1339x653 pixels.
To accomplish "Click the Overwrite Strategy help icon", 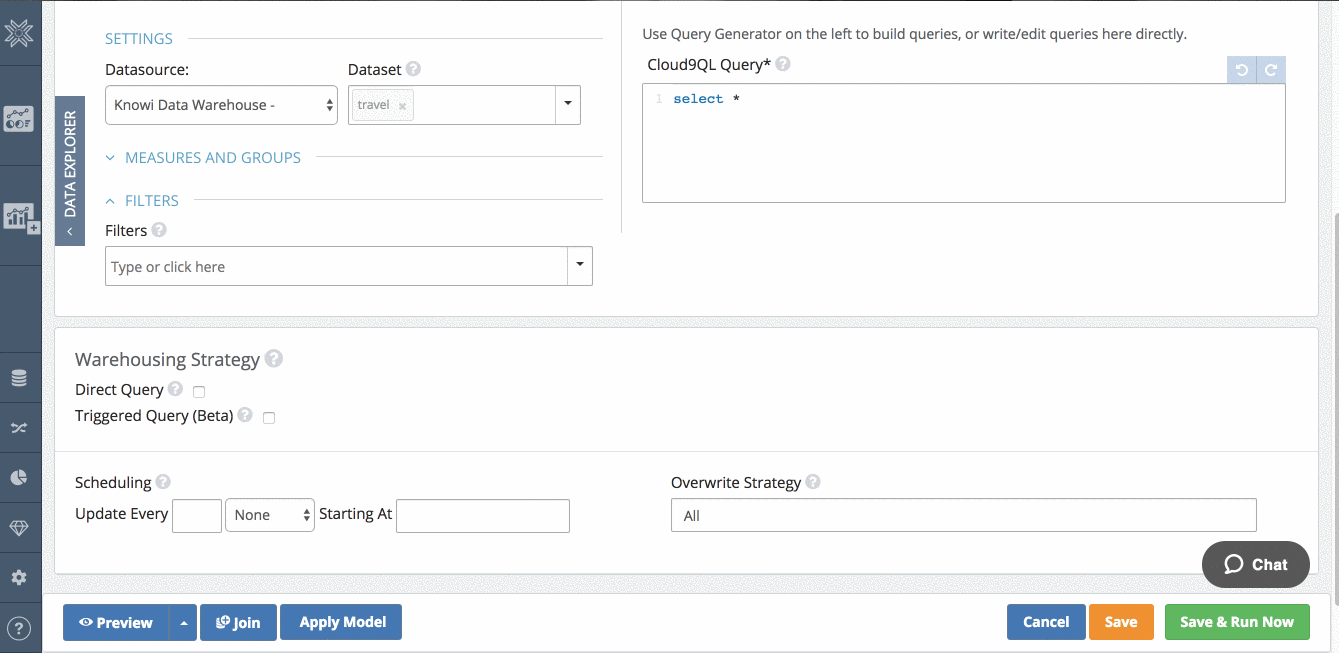I will (x=813, y=482).
